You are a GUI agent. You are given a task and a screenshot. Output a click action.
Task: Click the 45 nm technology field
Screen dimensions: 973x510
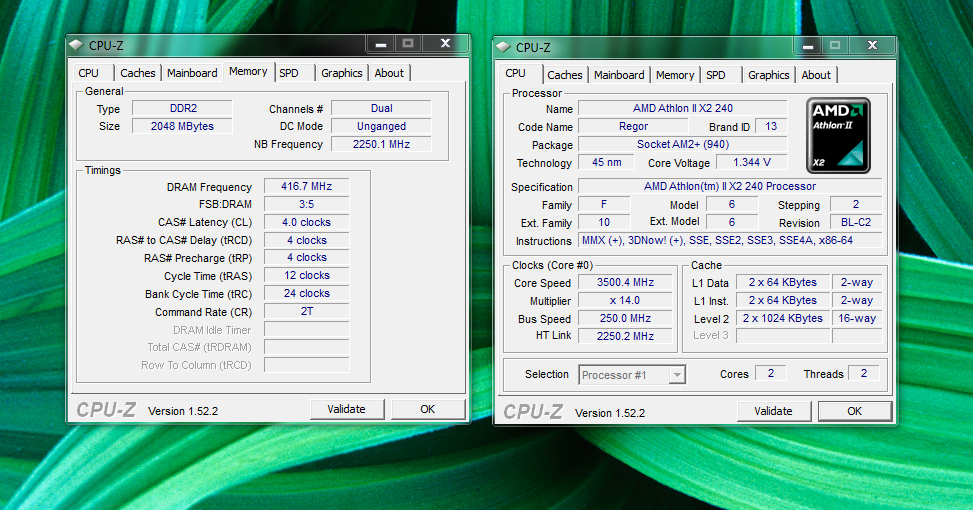606,162
